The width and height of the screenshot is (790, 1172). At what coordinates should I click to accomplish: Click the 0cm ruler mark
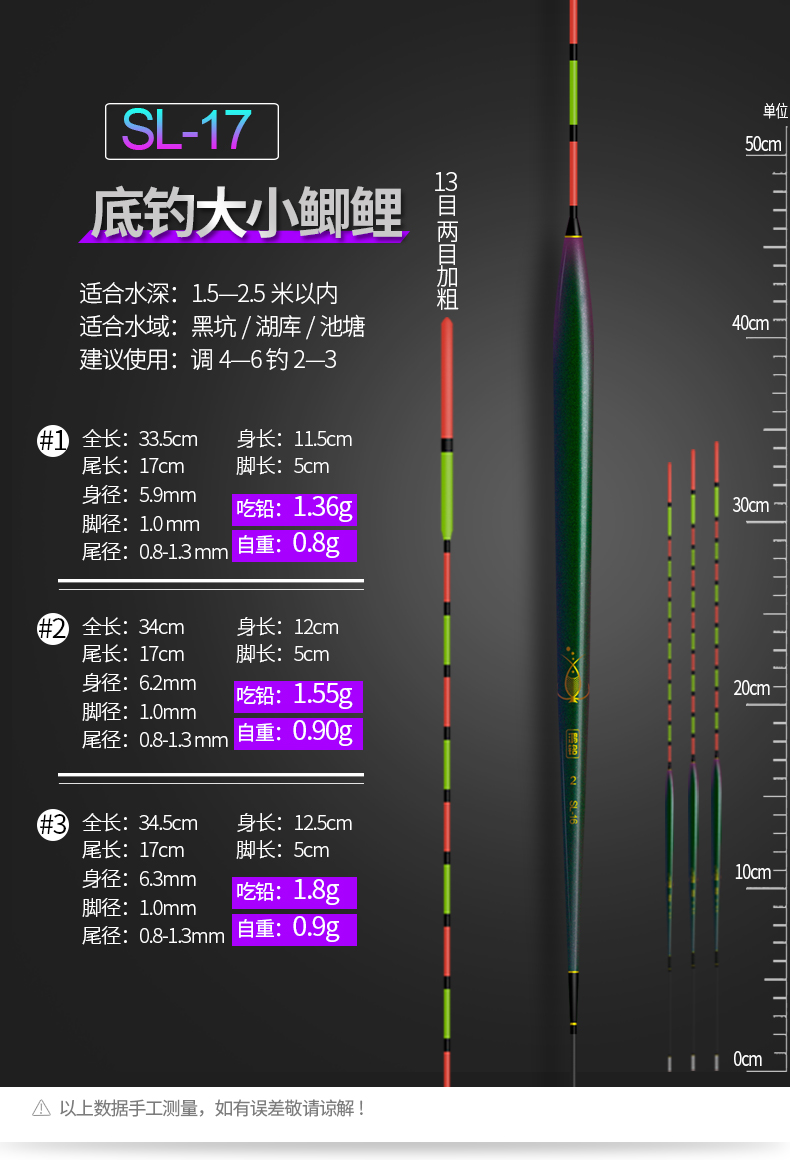pos(747,1059)
